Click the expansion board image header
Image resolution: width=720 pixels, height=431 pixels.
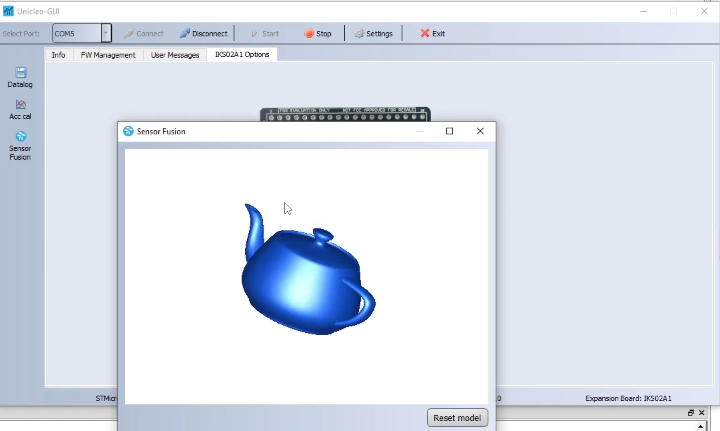(345, 114)
